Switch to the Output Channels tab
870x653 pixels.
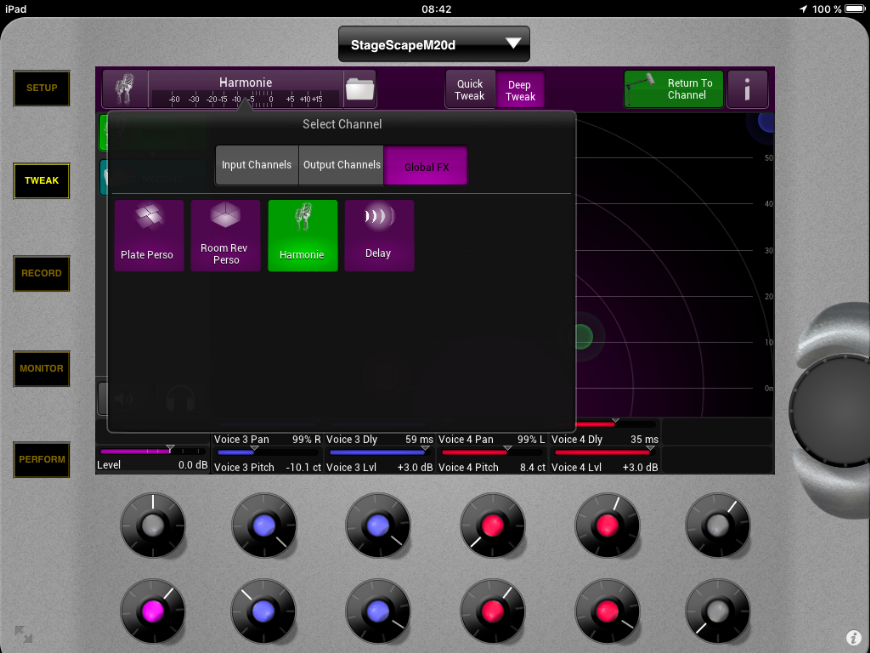tap(342, 166)
